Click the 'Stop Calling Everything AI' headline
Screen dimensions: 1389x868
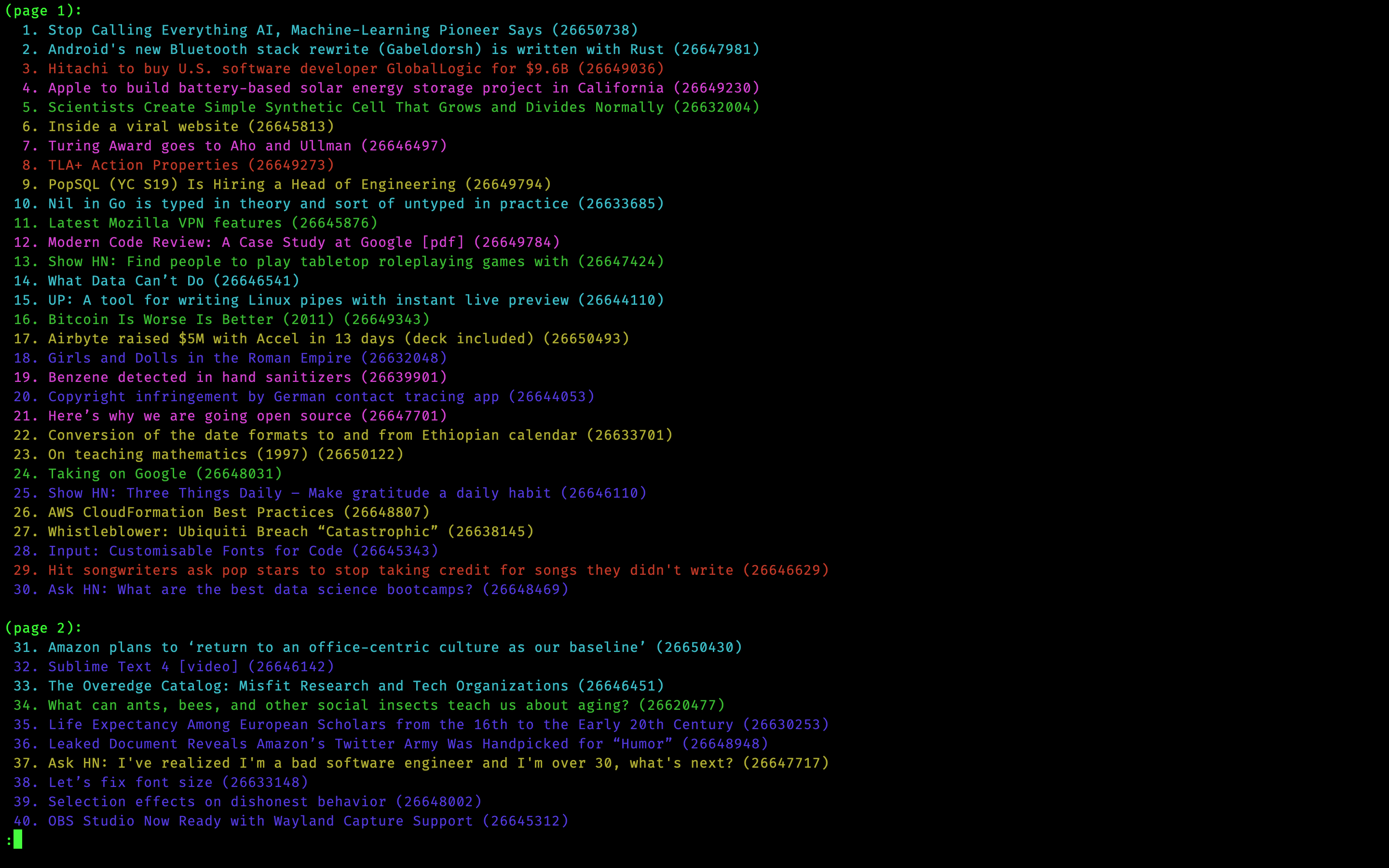pos(295,30)
